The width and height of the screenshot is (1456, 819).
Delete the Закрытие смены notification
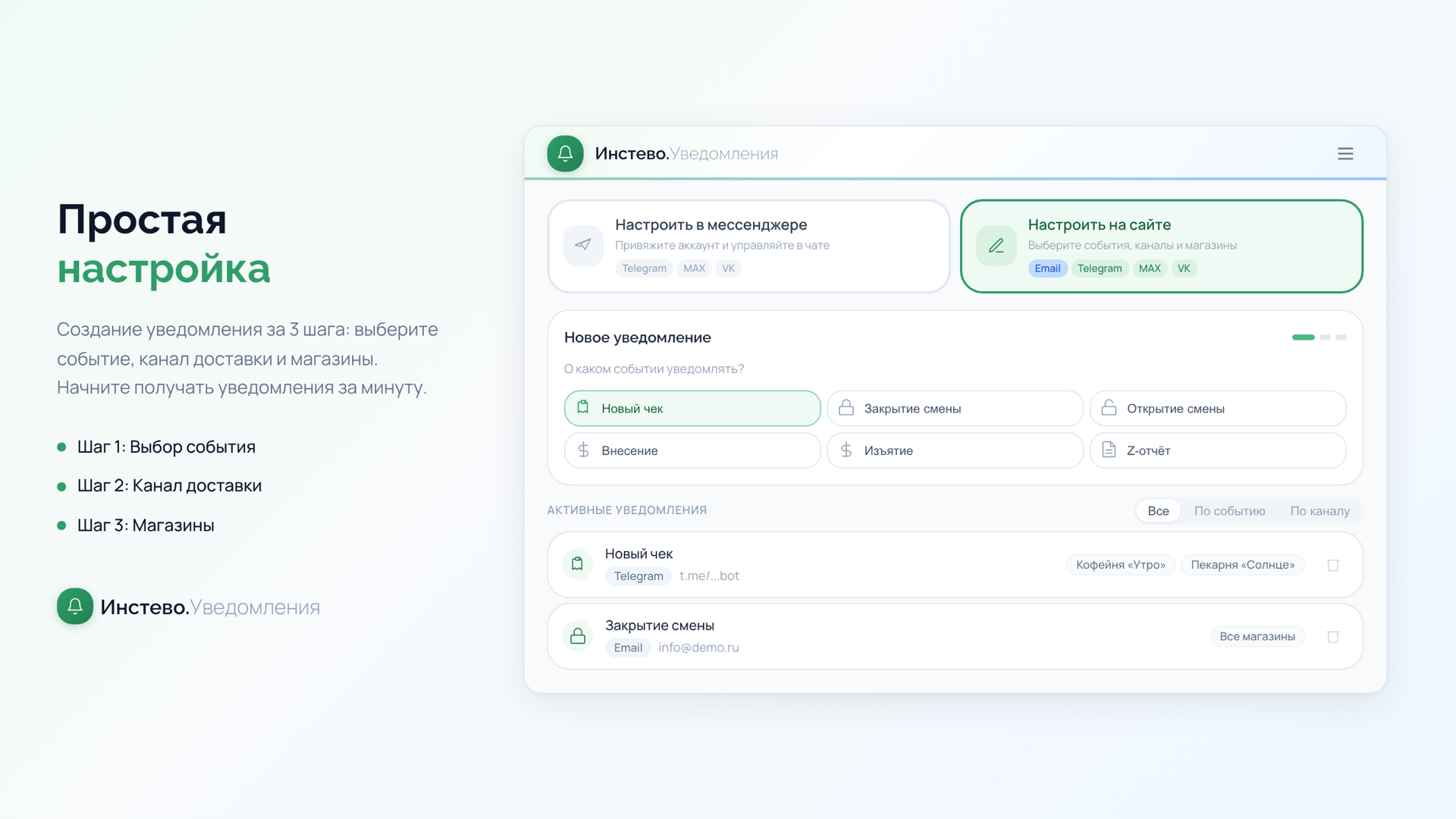point(1332,637)
